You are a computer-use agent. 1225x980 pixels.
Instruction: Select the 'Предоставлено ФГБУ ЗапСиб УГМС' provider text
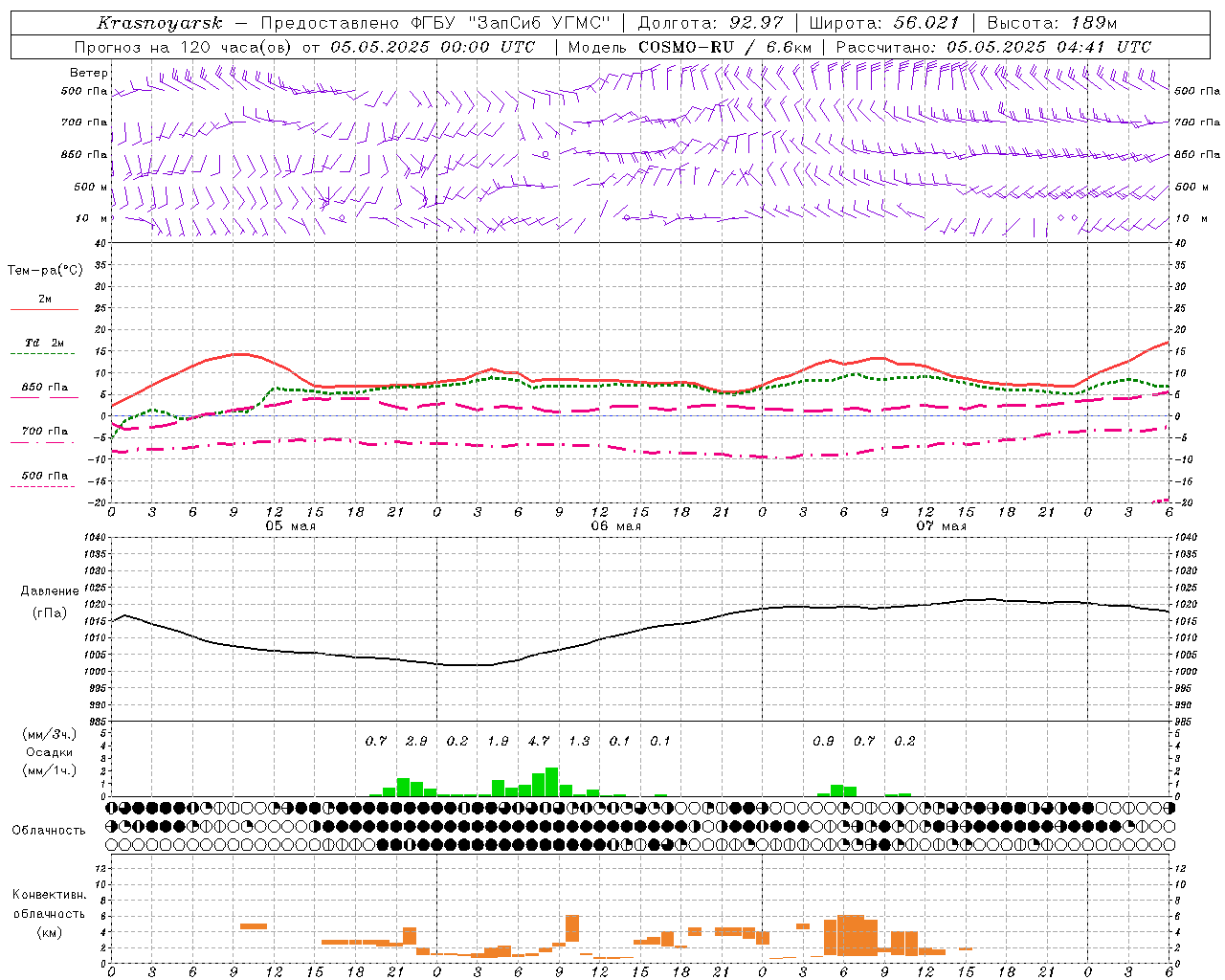pos(435,23)
